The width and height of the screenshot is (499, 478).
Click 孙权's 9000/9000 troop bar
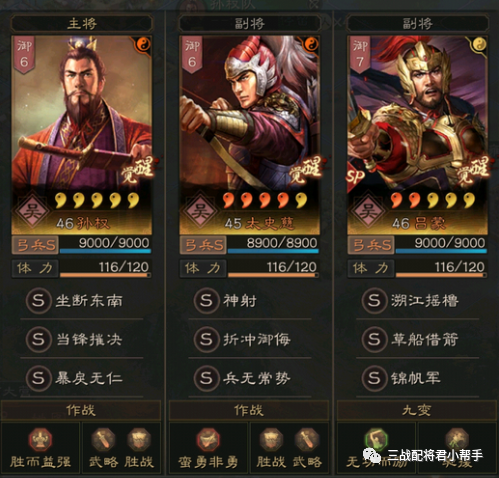coord(105,245)
